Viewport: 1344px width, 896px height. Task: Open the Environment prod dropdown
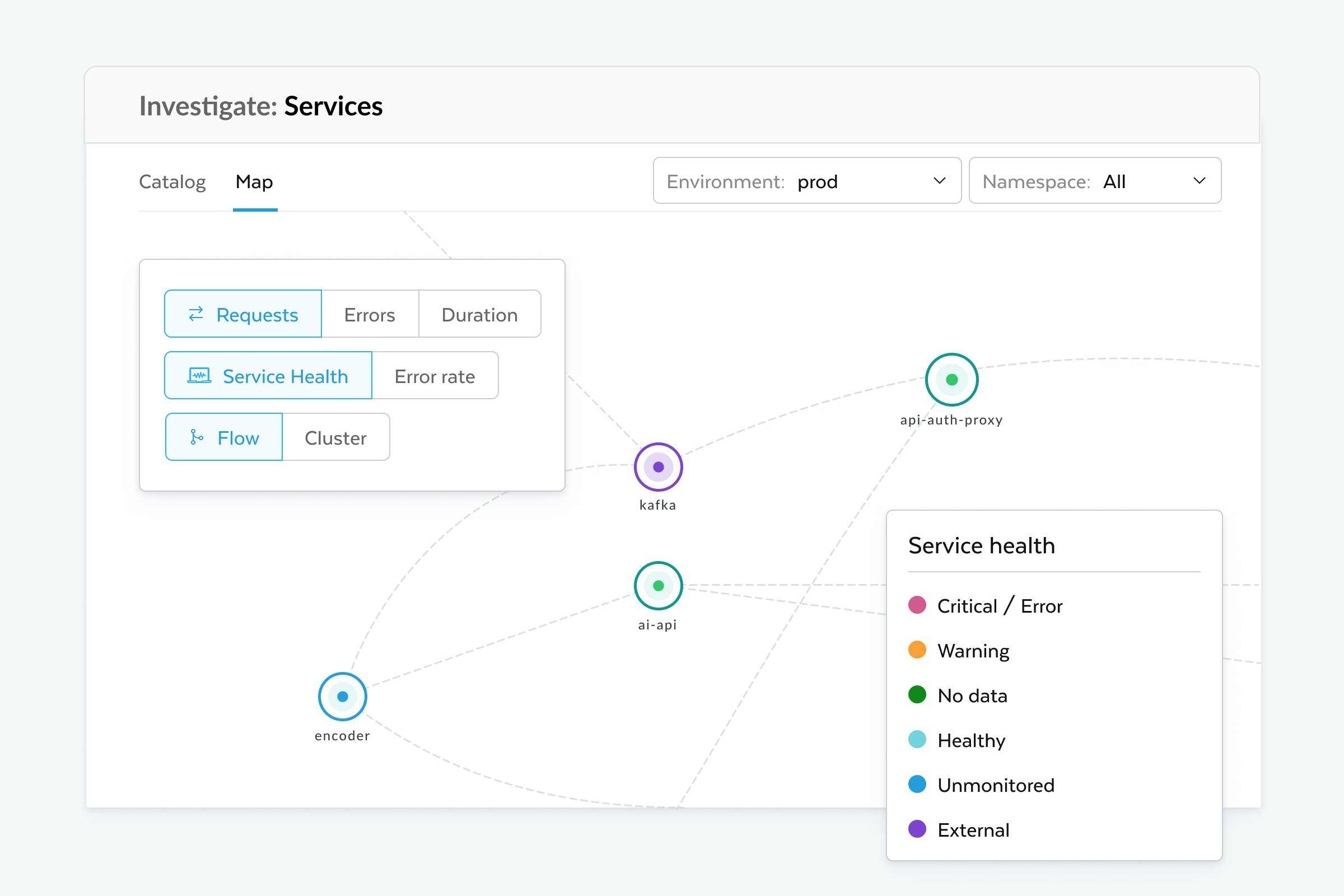(x=807, y=180)
